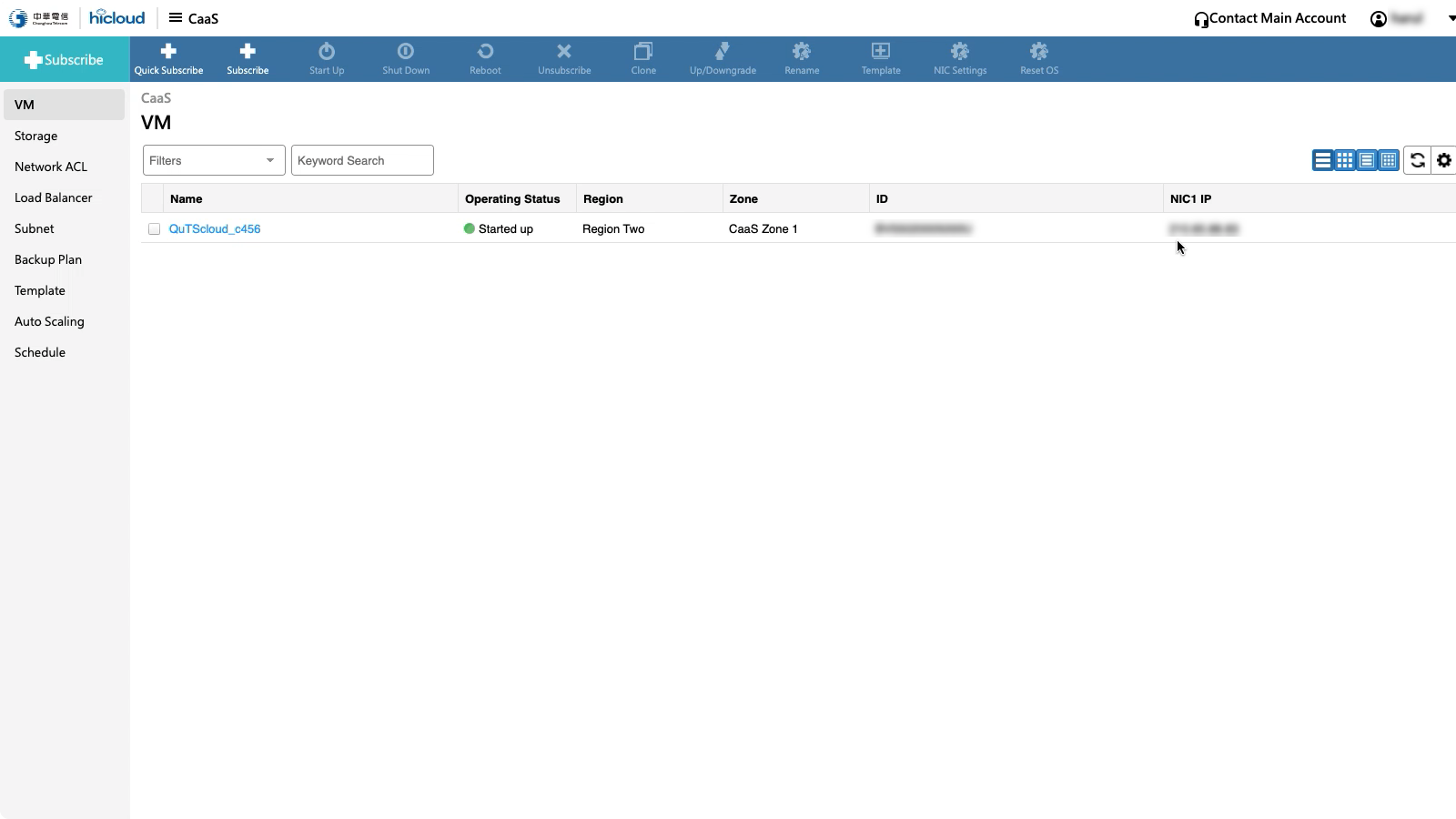This screenshot has height=819, width=1456.
Task: Select the Clone toolbar icon
Action: click(x=643, y=52)
